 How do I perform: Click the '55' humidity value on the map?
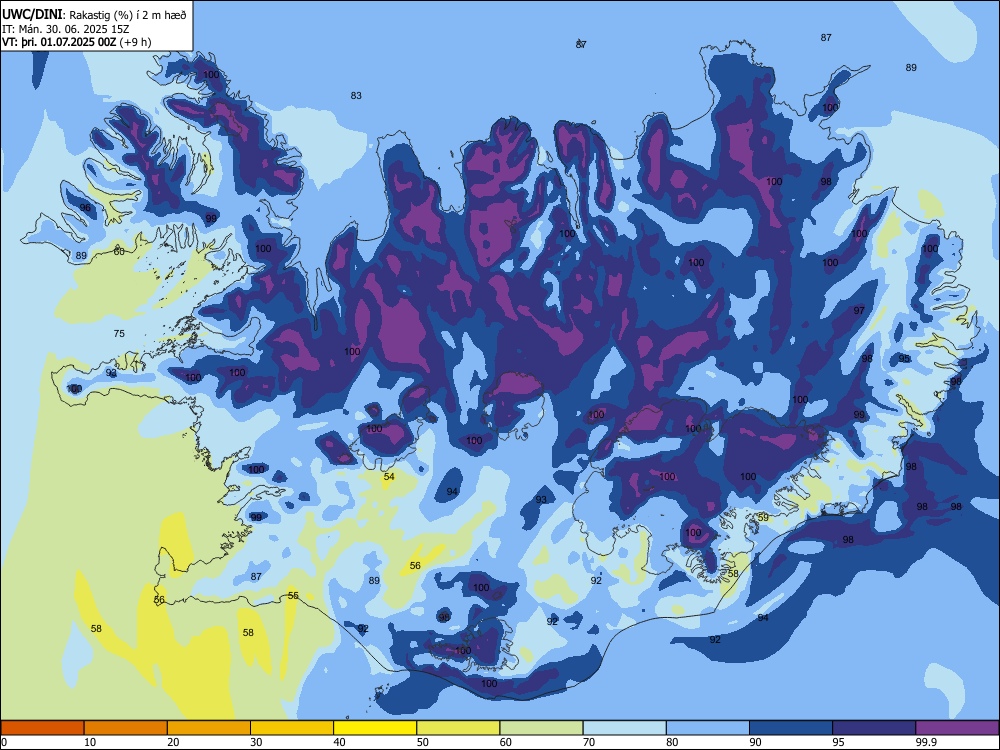pyautogui.click(x=293, y=596)
